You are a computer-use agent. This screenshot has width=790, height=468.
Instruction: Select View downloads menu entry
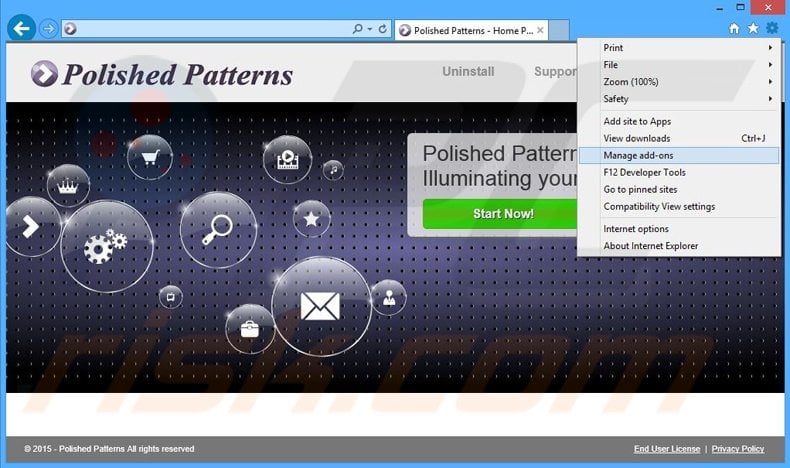coord(679,138)
